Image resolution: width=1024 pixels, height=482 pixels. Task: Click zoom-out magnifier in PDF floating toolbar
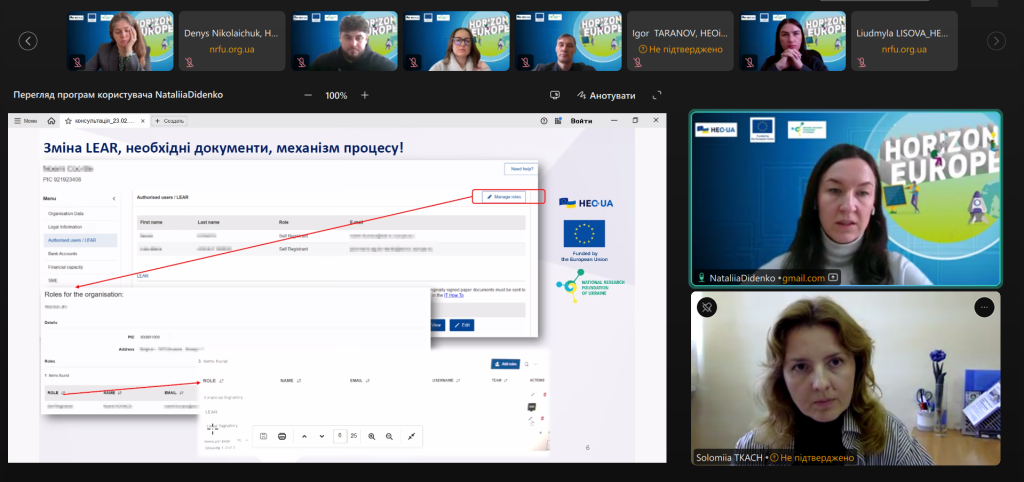389,437
